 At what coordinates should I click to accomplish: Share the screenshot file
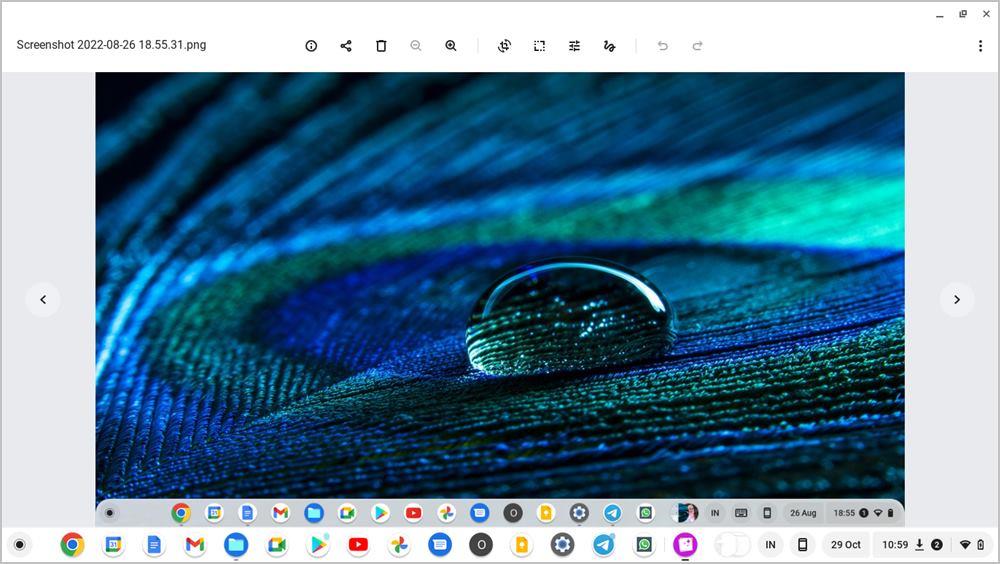tap(346, 46)
